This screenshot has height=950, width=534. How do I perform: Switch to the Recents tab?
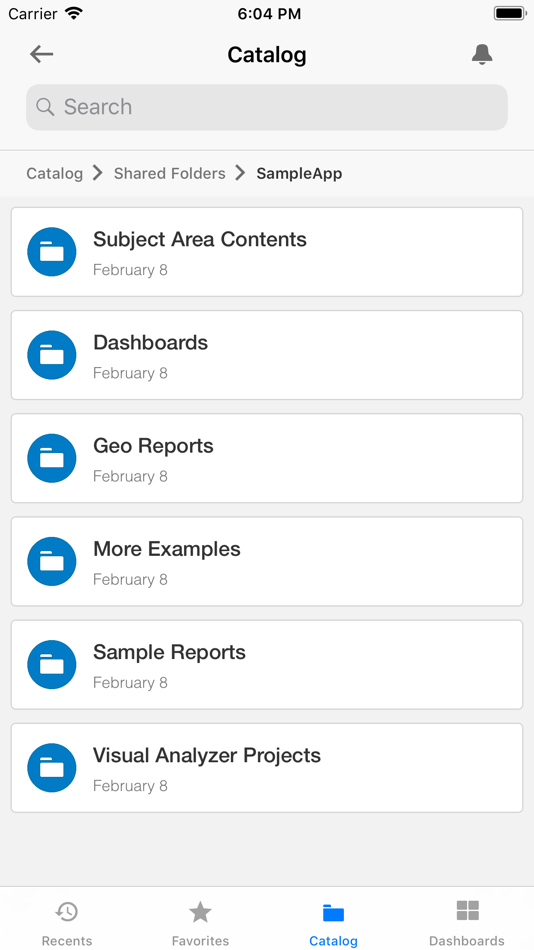click(67, 923)
